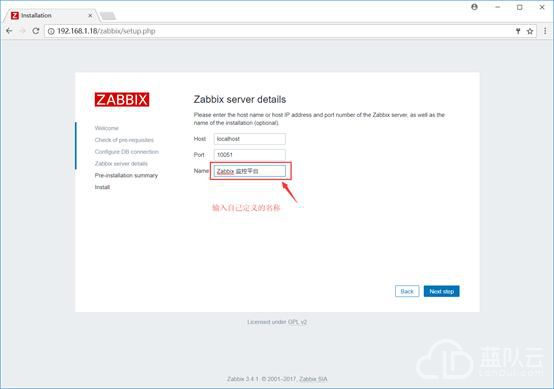Image resolution: width=554 pixels, height=389 pixels.
Task: Reload the page with refresh icon
Action: [x=36, y=31]
